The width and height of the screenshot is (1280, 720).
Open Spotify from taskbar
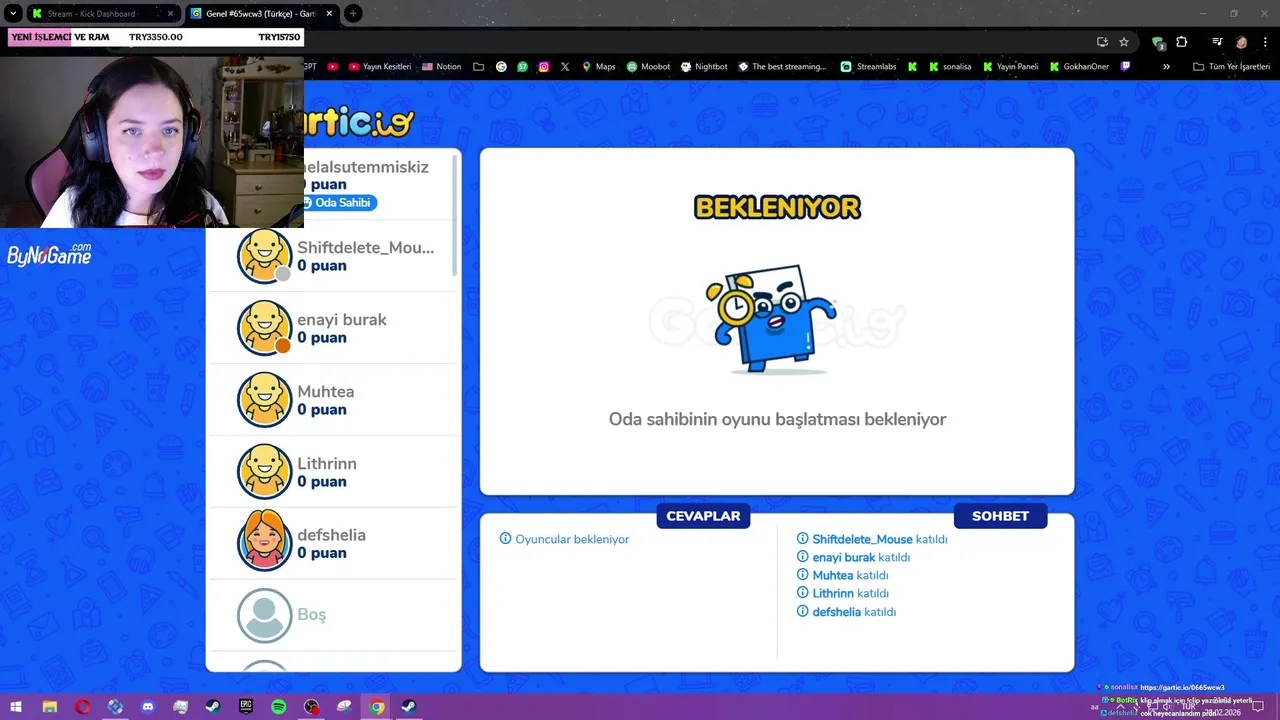coord(279,707)
